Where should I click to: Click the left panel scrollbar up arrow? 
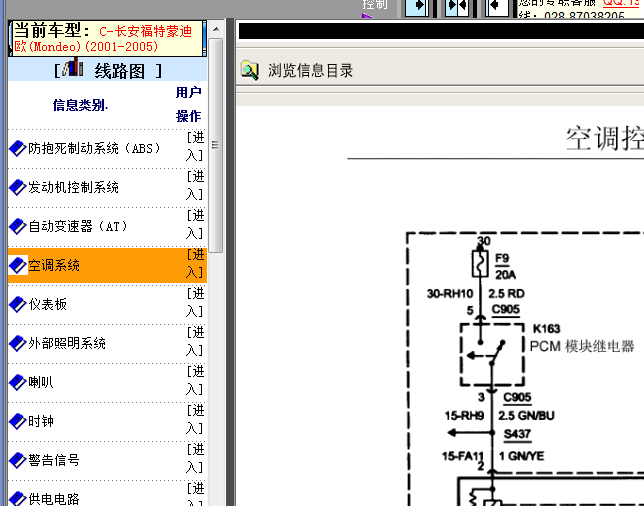pos(216,29)
